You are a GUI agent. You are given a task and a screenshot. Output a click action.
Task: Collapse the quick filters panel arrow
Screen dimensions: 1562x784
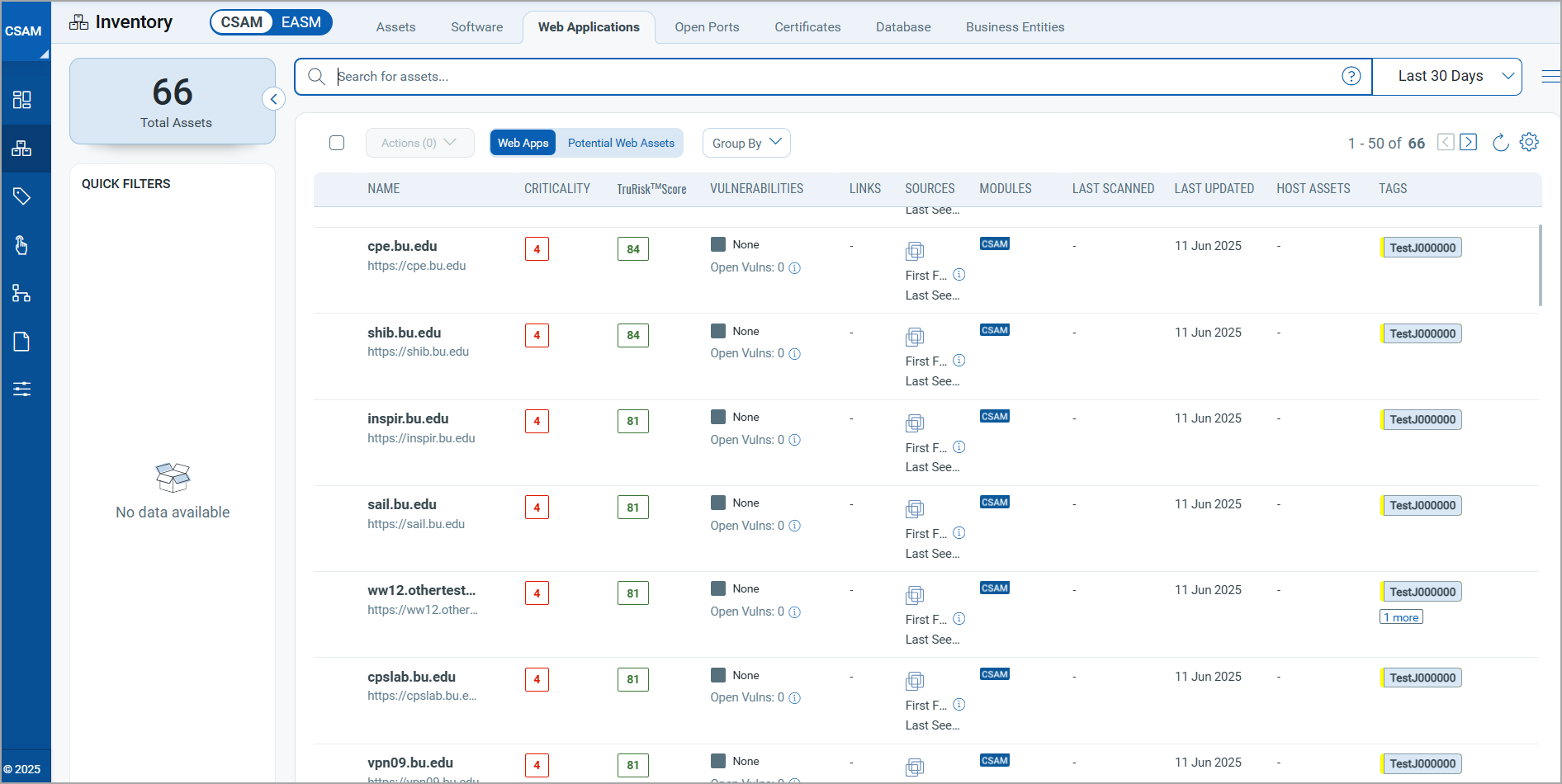(x=274, y=99)
